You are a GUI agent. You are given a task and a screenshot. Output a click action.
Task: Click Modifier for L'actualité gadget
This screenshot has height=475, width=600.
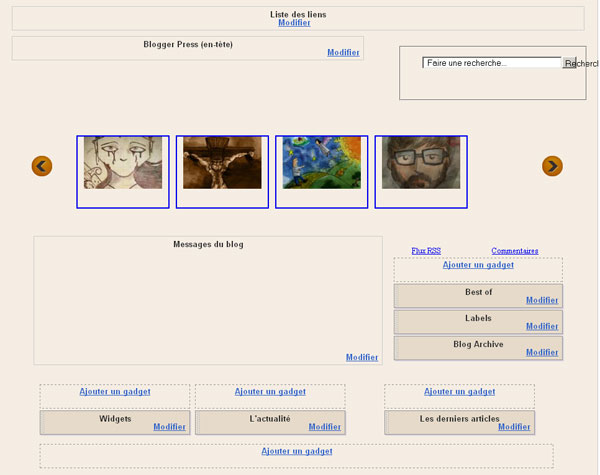tap(325, 427)
